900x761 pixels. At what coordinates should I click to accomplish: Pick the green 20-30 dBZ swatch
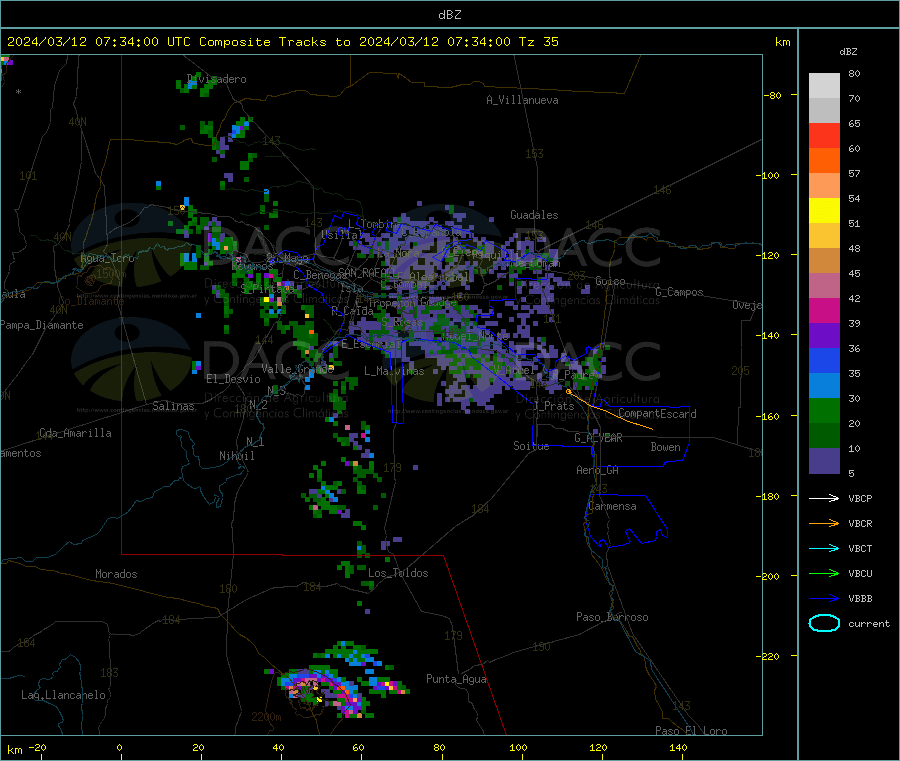click(x=824, y=410)
